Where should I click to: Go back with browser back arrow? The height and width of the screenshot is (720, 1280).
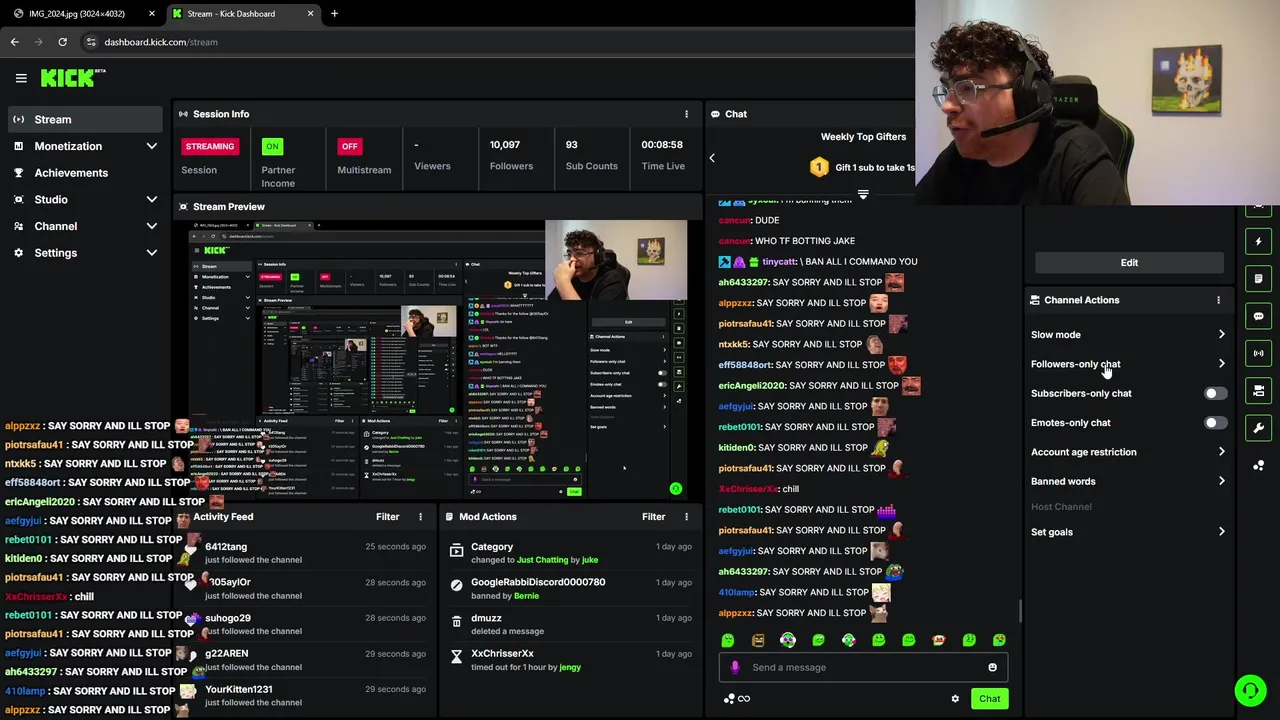(x=14, y=42)
